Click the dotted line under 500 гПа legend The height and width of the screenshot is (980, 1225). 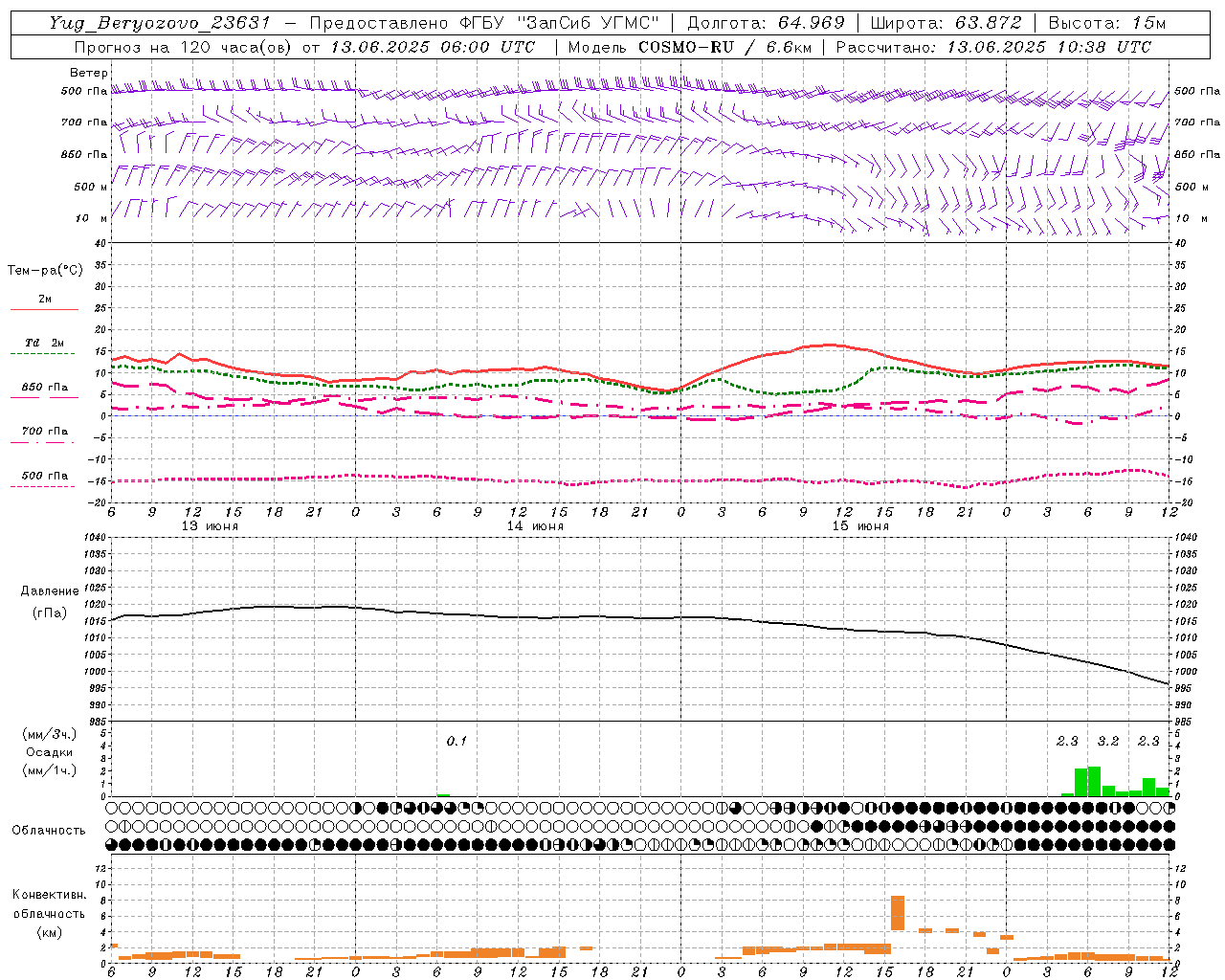(x=42, y=486)
